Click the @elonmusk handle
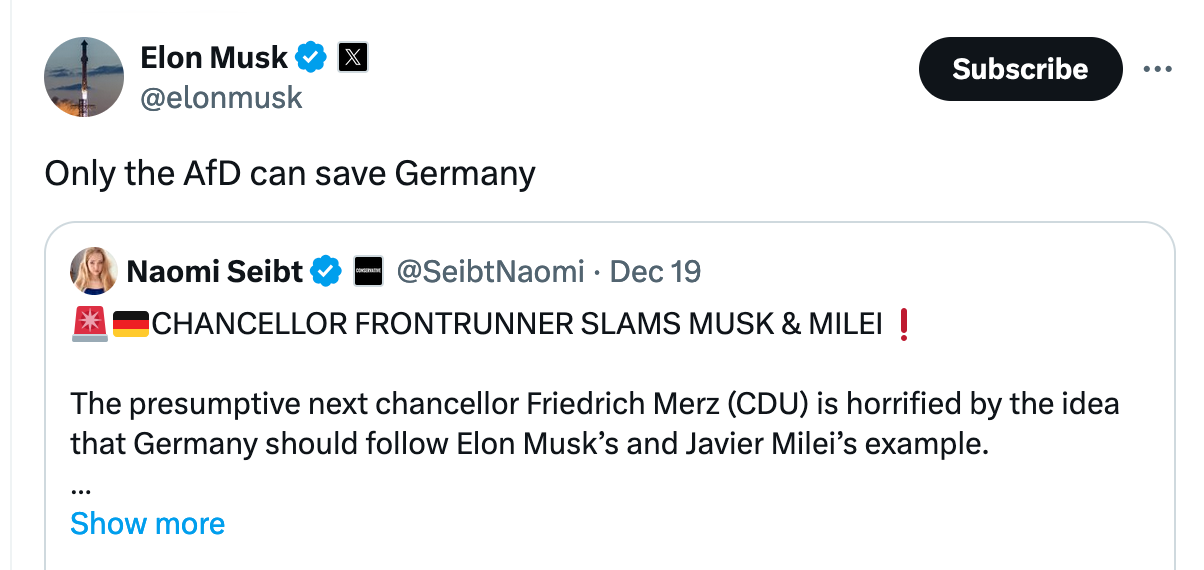This screenshot has height=570, width=1204. (x=221, y=97)
